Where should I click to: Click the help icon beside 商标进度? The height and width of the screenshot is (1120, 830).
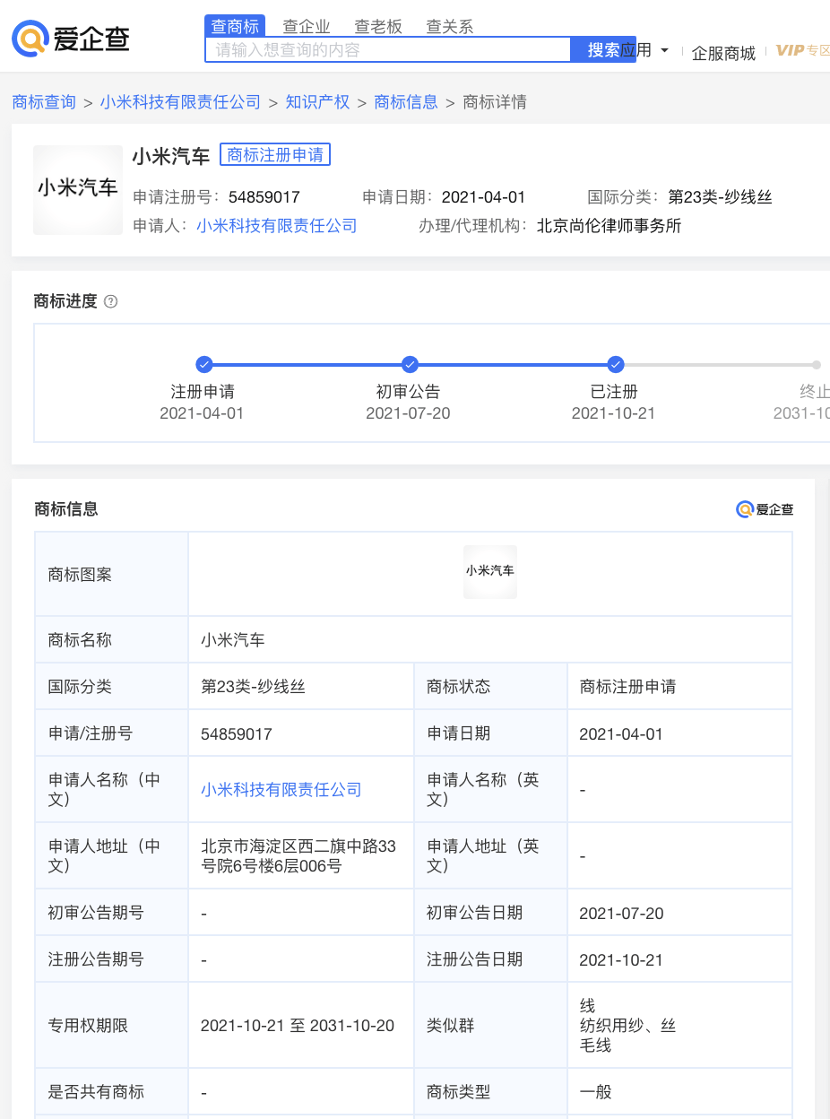tap(111, 301)
